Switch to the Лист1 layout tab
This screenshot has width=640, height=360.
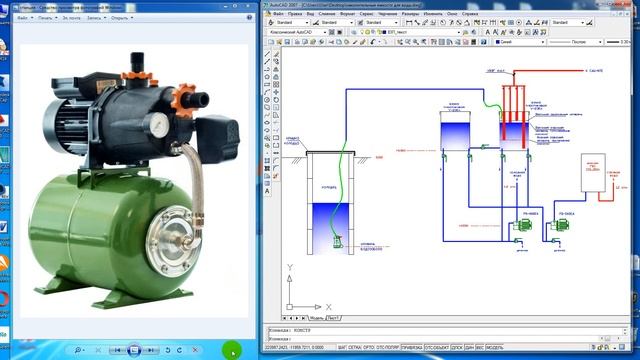pos(333,318)
